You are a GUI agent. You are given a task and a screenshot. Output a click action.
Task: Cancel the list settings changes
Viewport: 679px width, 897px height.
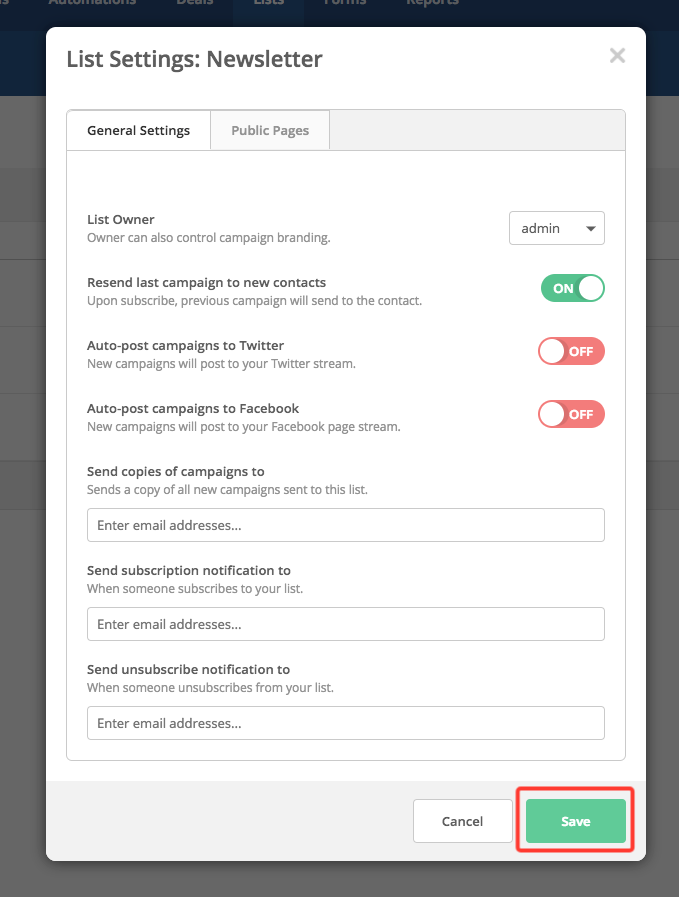(x=462, y=821)
